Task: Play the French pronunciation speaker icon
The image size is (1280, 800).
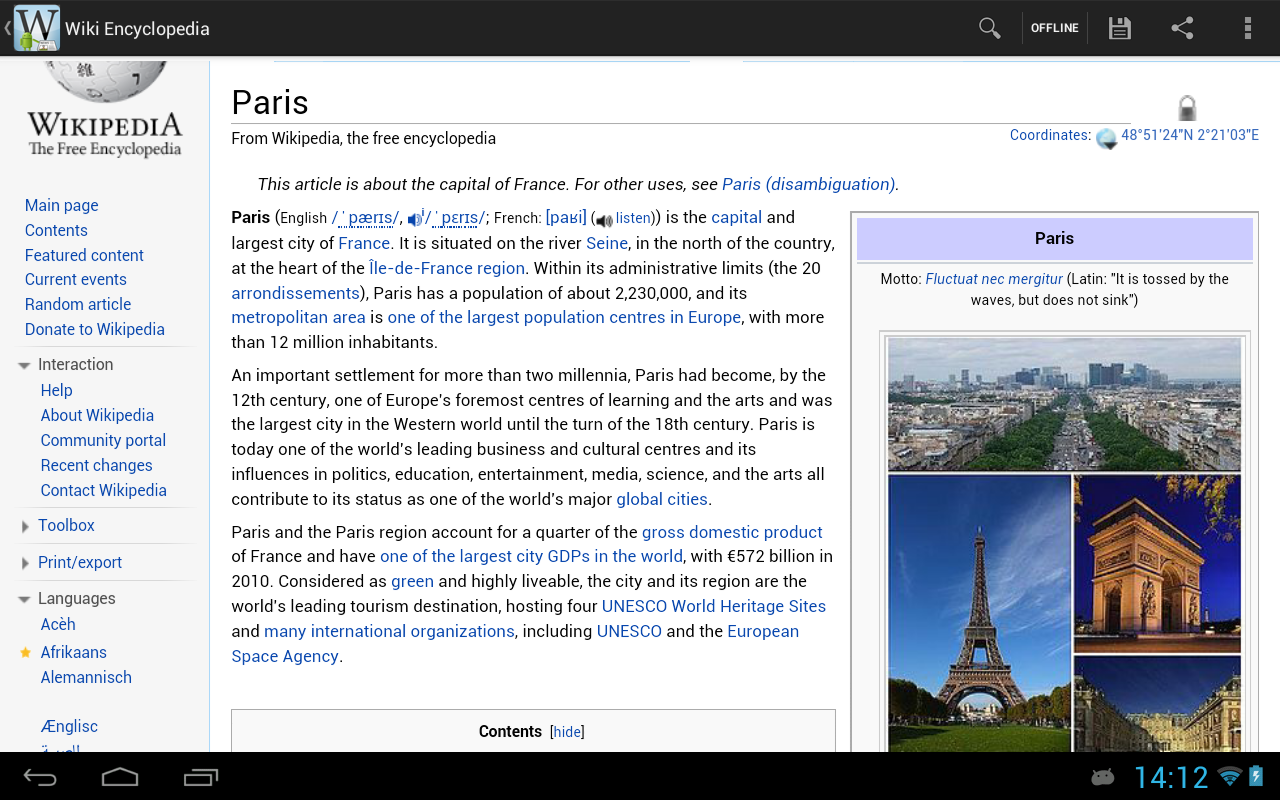Action: coord(603,218)
